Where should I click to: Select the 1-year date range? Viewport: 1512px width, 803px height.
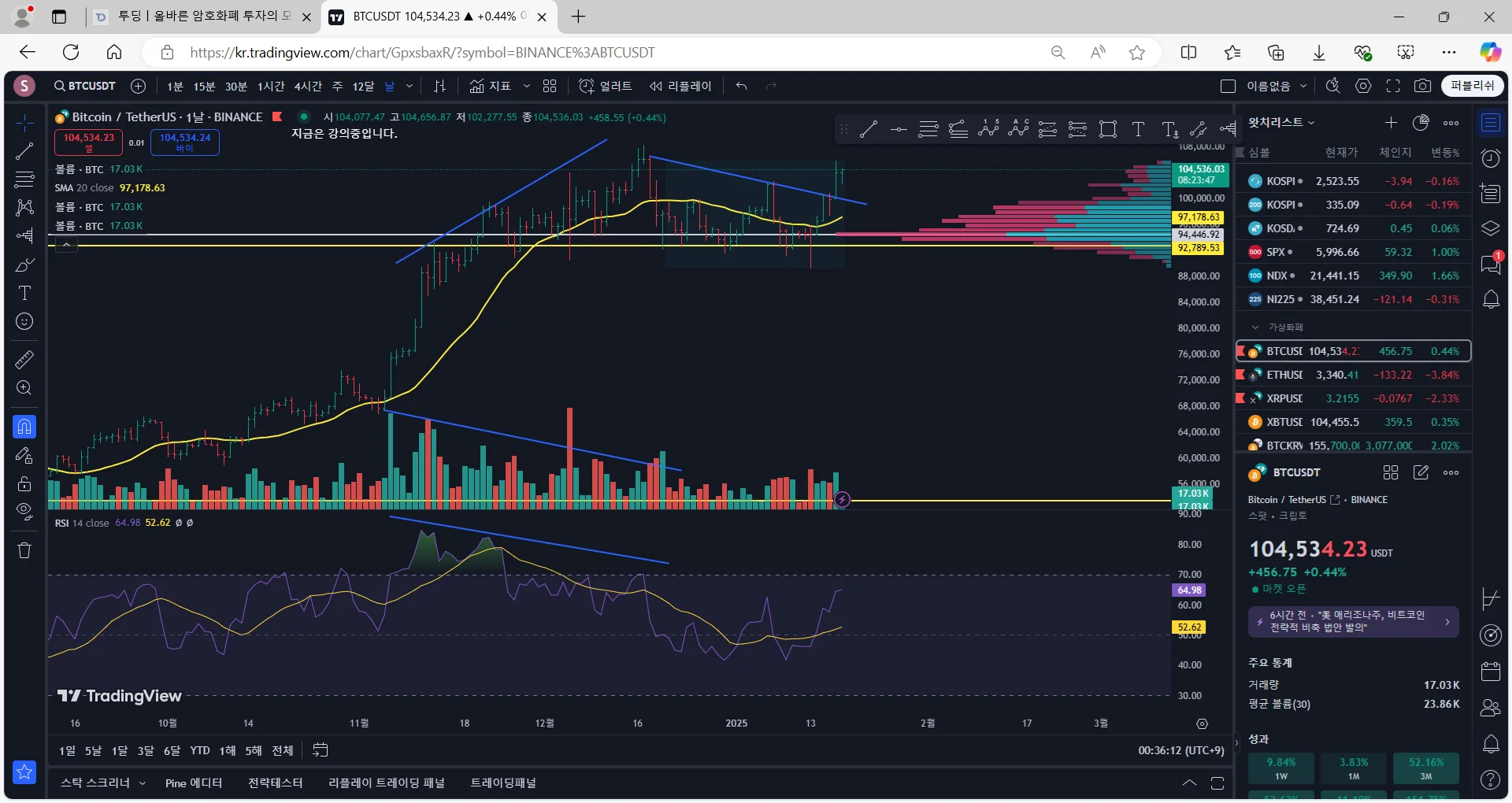228,751
